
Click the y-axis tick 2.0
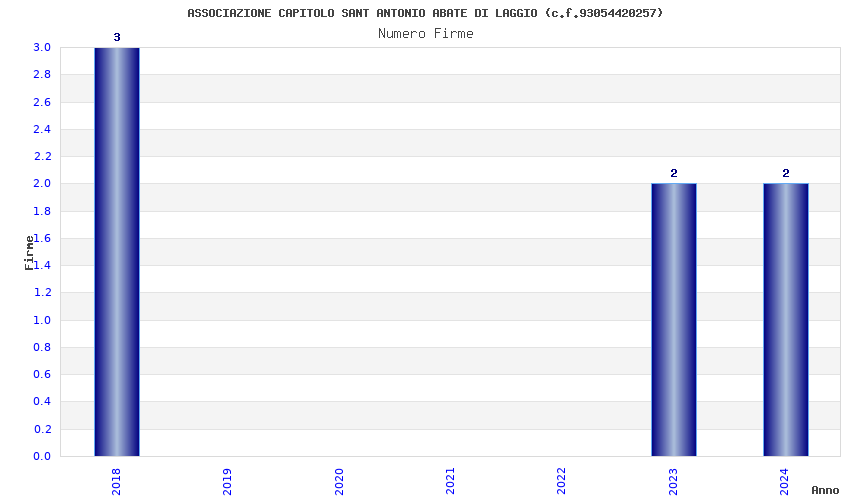42,183
